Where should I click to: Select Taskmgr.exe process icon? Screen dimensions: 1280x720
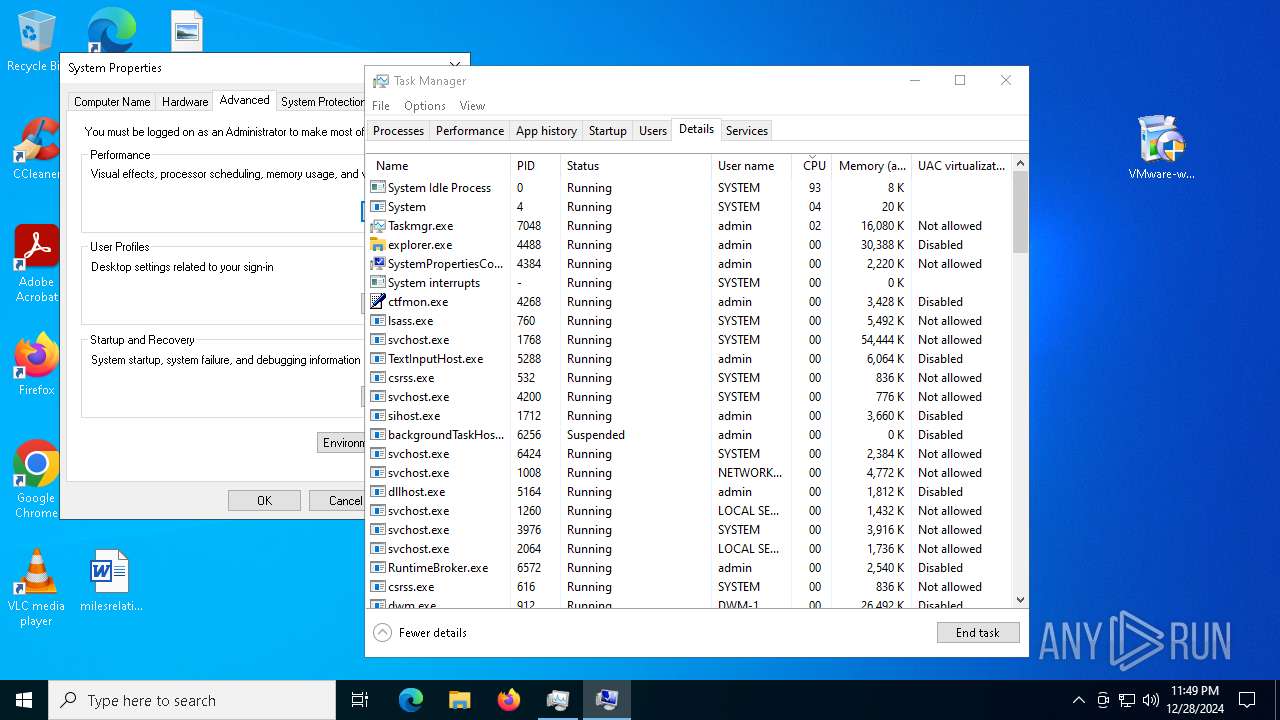(378, 226)
